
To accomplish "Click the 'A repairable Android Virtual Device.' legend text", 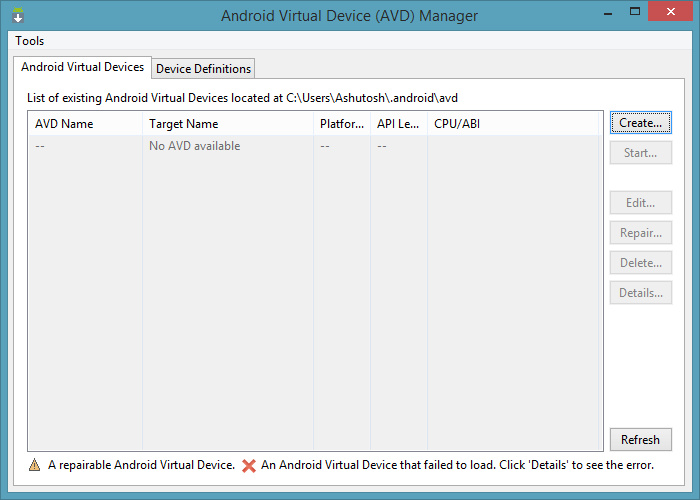I will pyautogui.click(x=141, y=465).
